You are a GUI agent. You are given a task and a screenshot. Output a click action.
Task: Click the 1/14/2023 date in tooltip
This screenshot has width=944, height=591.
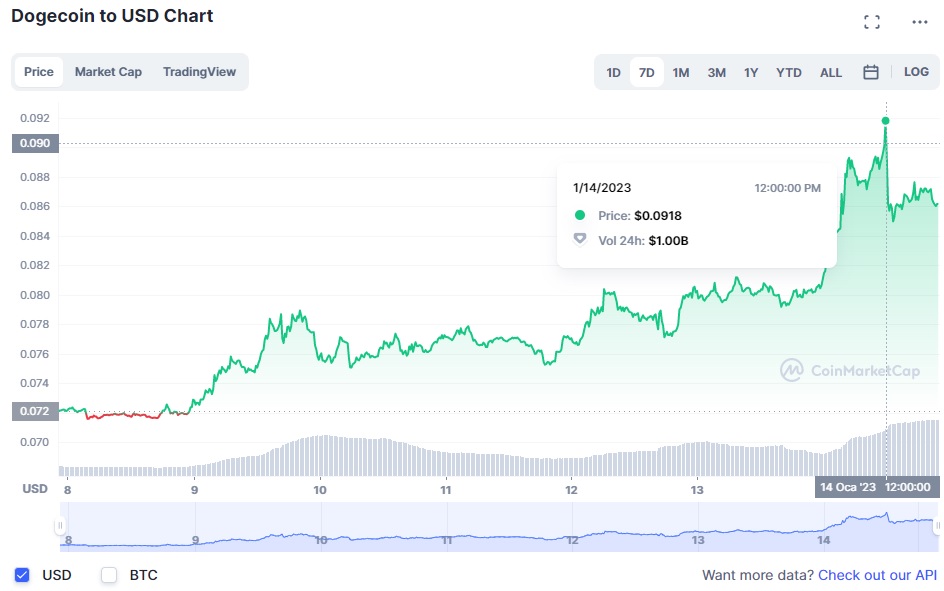(x=602, y=188)
